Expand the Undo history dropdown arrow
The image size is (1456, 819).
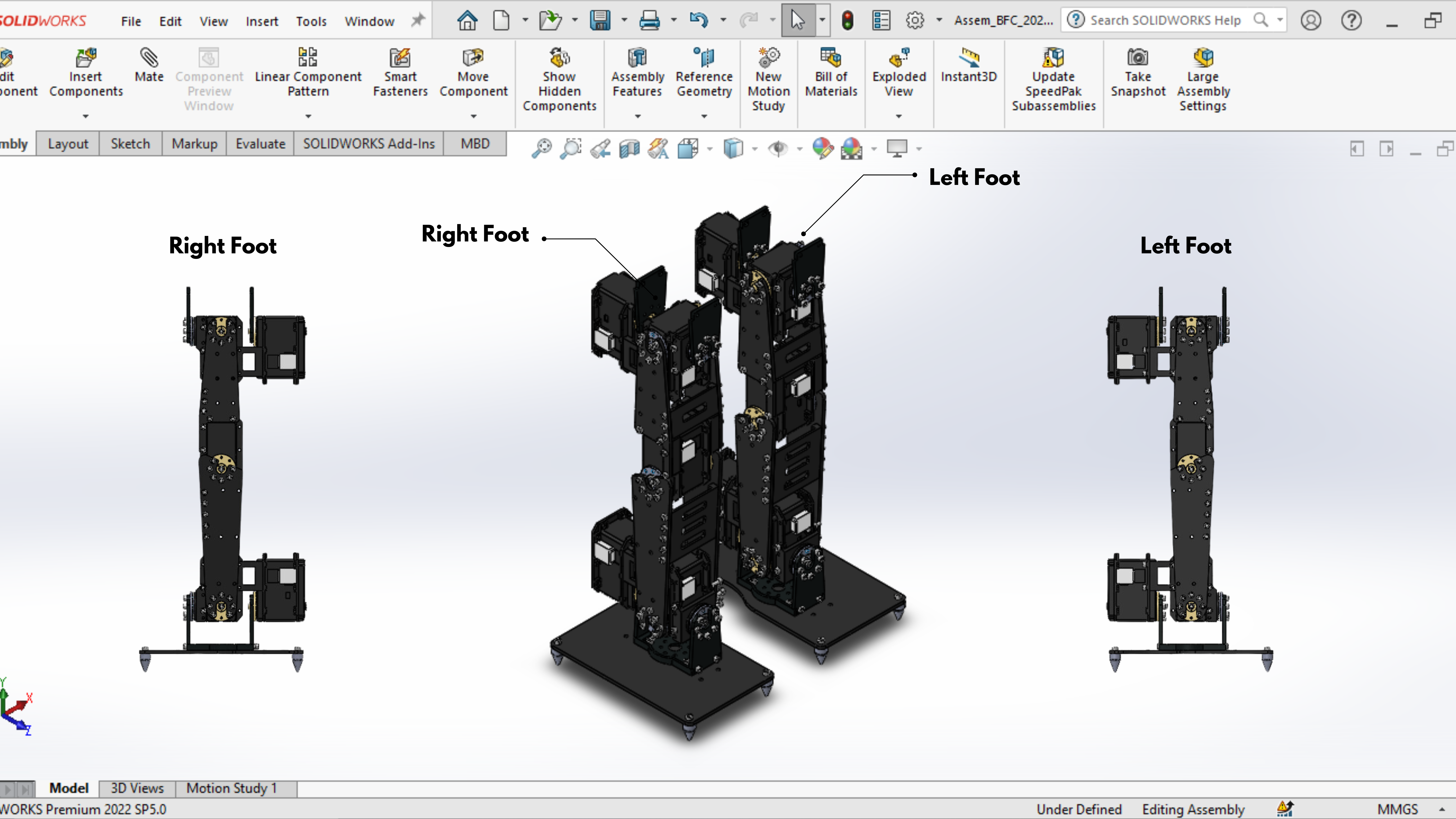click(x=723, y=21)
